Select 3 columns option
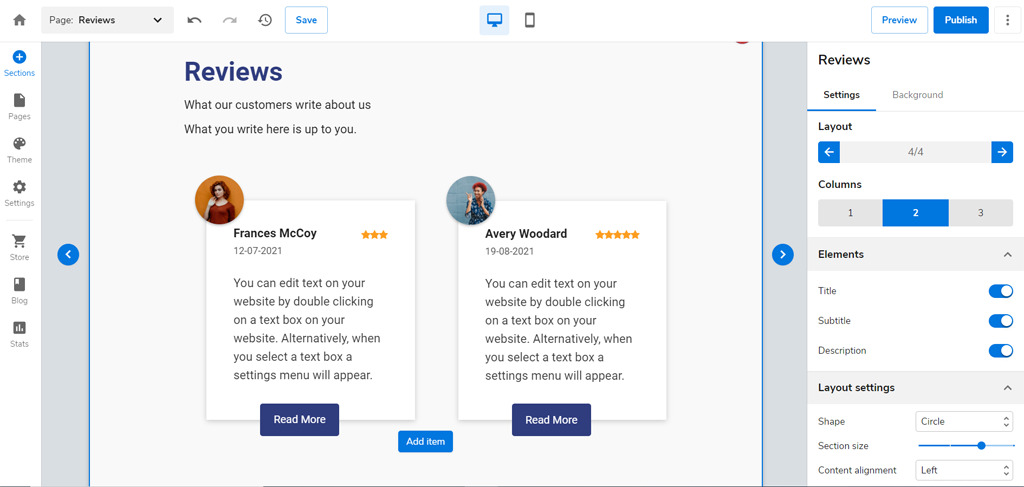1024x487 pixels. click(x=980, y=213)
